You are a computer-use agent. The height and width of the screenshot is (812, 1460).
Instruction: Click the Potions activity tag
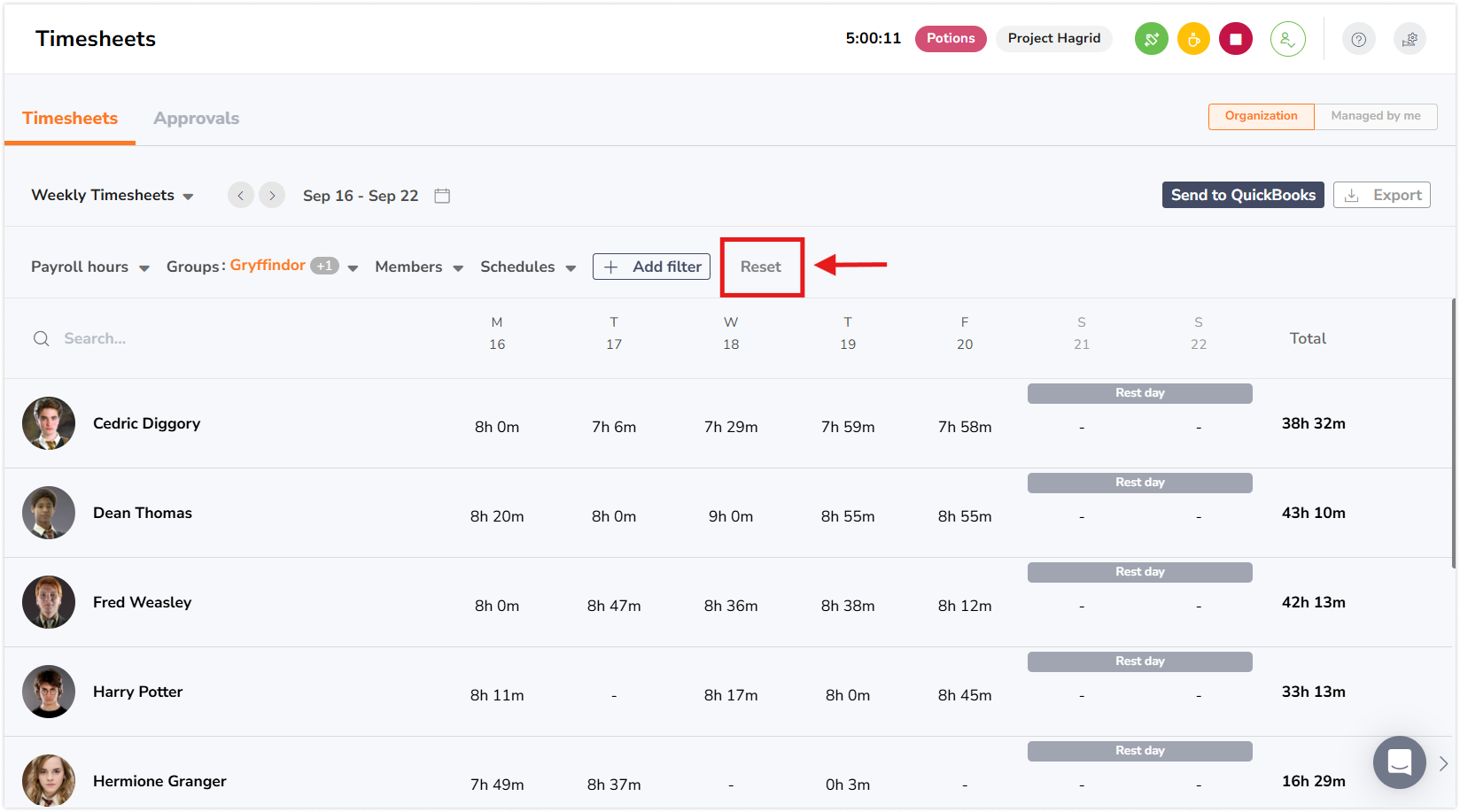pos(951,39)
